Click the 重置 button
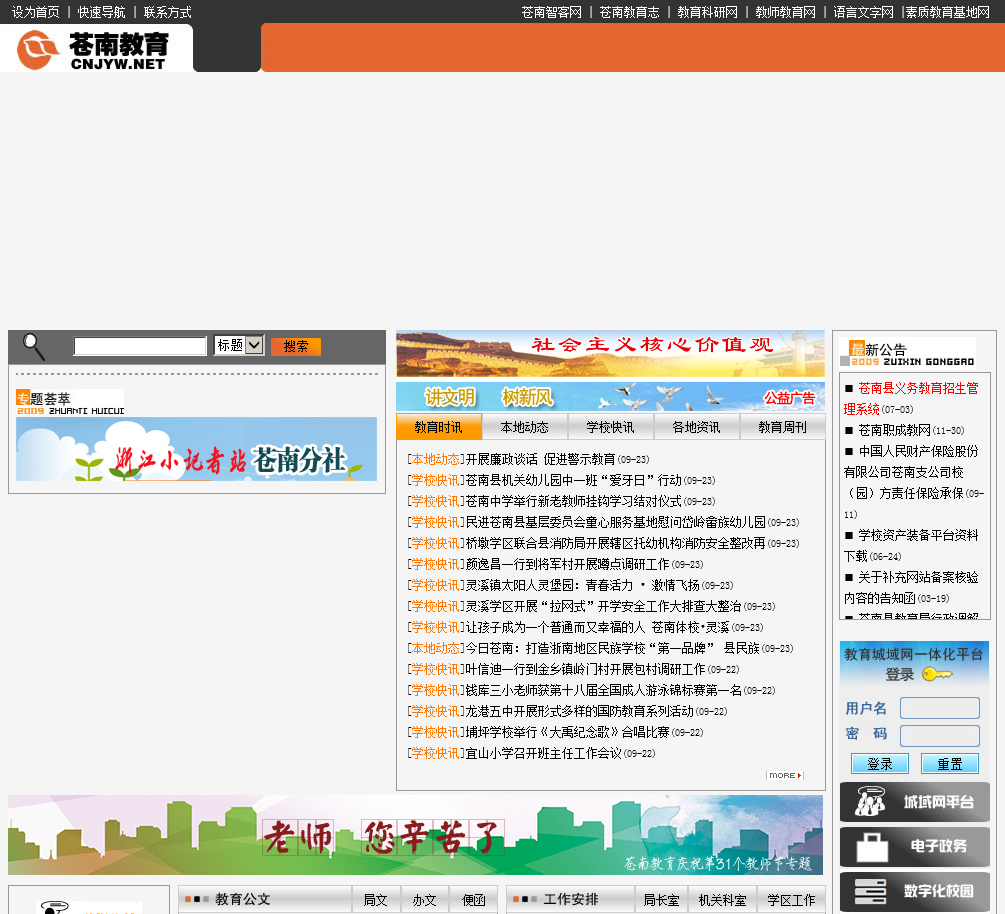The width and height of the screenshot is (1005, 914). [950, 763]
